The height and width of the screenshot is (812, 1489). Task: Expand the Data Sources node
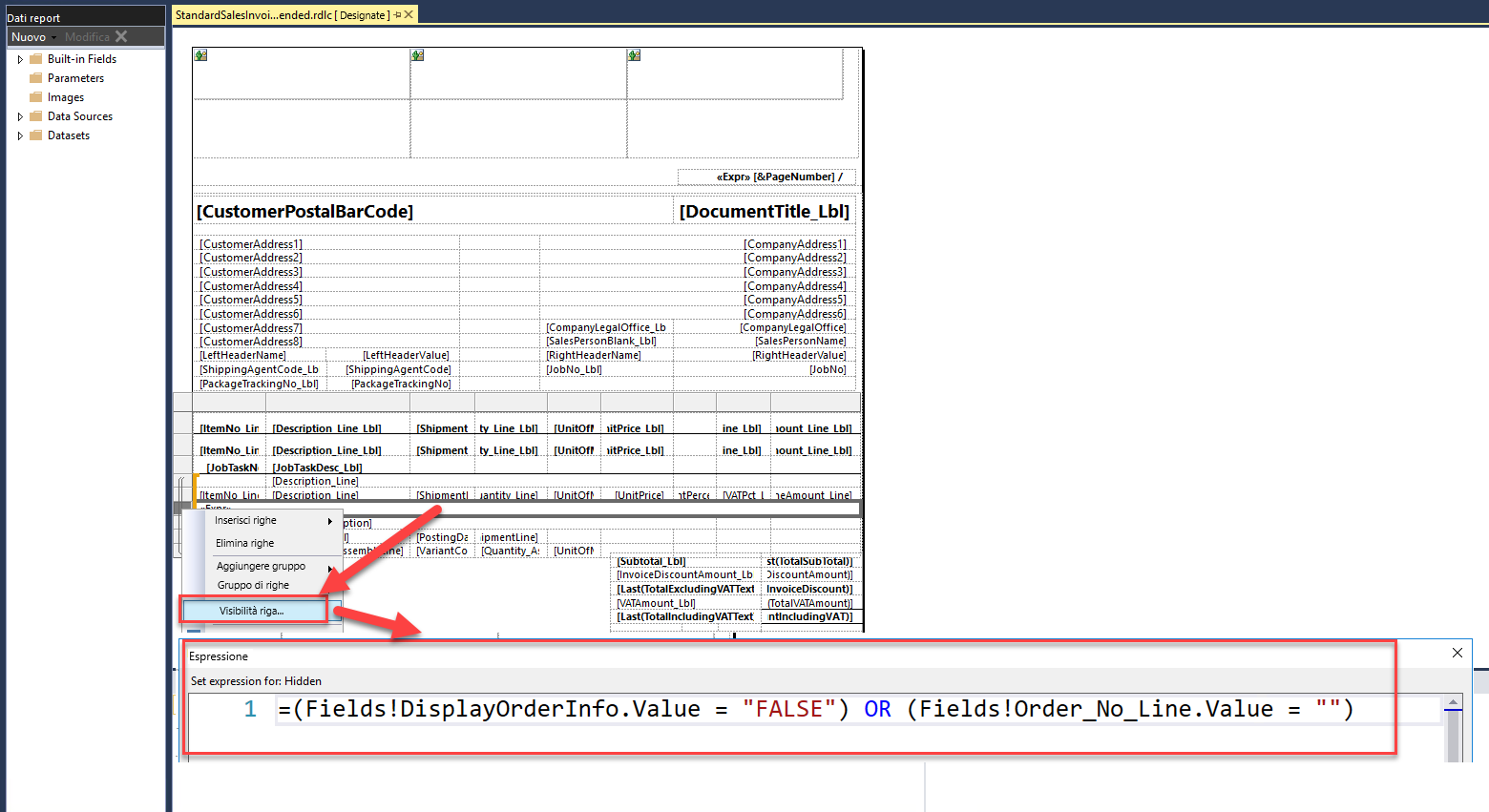tap(20, 116)
